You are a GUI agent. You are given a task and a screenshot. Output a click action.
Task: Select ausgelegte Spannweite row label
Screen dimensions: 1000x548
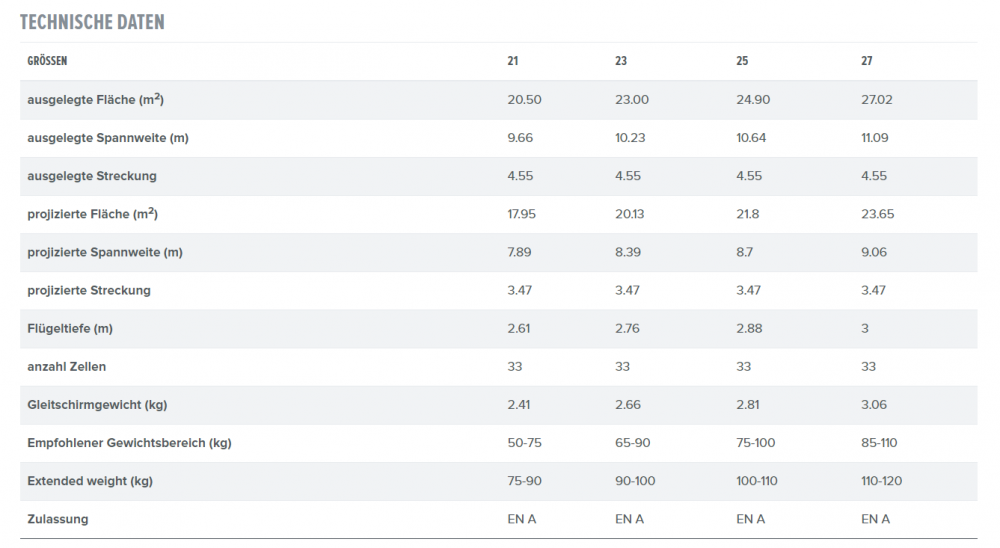pos(108,138)
